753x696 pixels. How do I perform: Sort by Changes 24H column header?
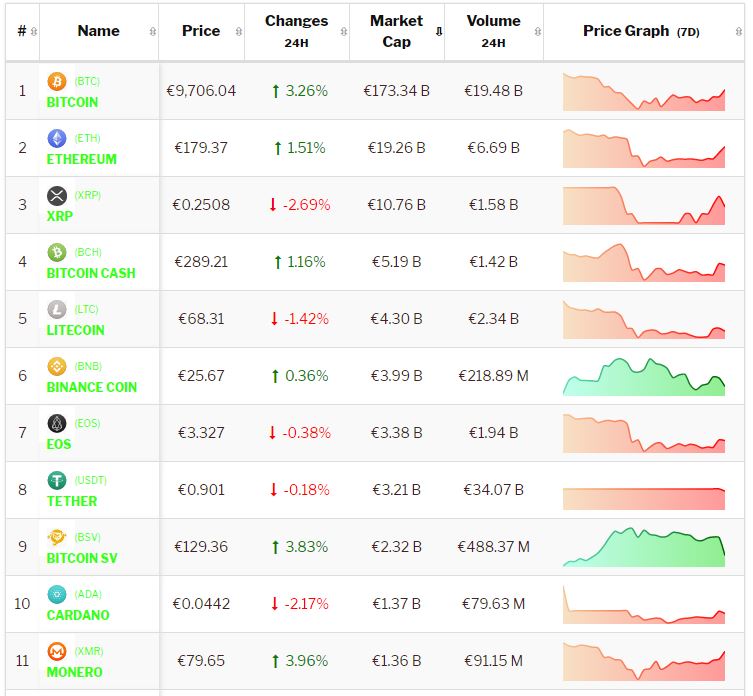[296, 31]
